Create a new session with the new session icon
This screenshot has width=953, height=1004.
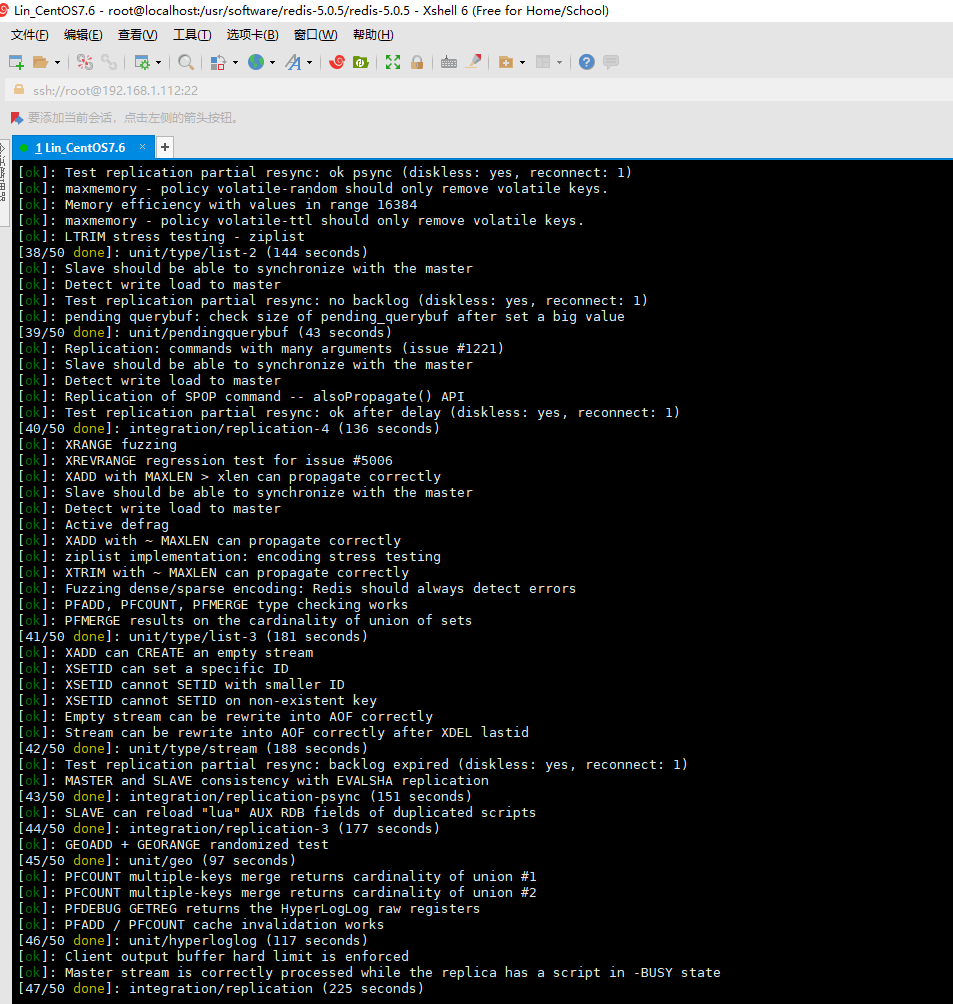tap(15, 62)
